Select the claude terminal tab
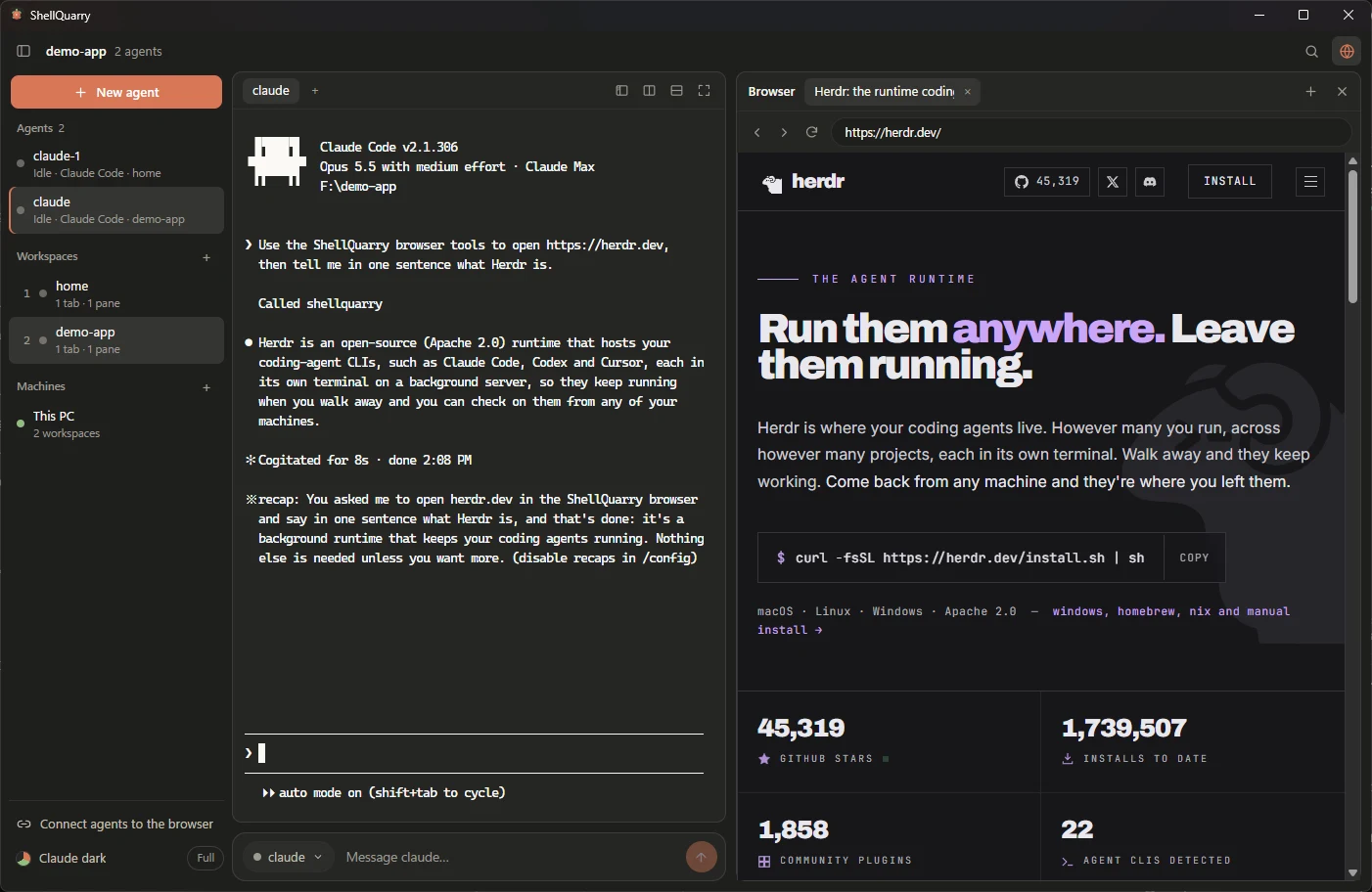Image resolution: width=1372 pixels, height=892 pixels. point(271,91)
